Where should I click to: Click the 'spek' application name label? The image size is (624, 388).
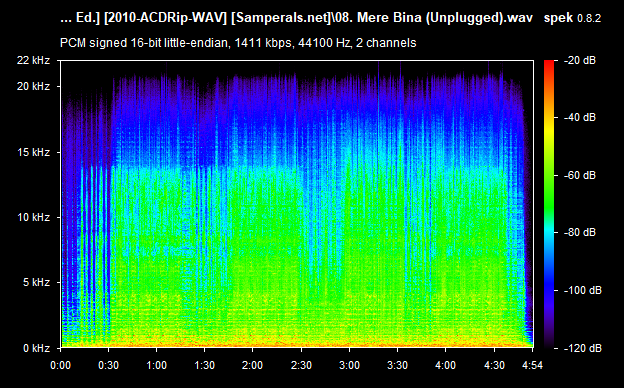pyautogui.click(x=558, y=18)
